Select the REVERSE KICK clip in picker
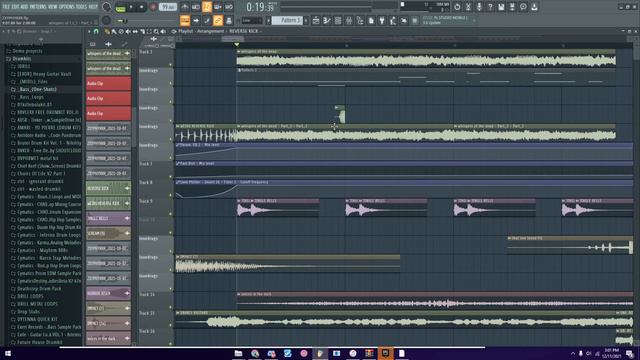This screenshot has width=640, height=360. (108, 188)
